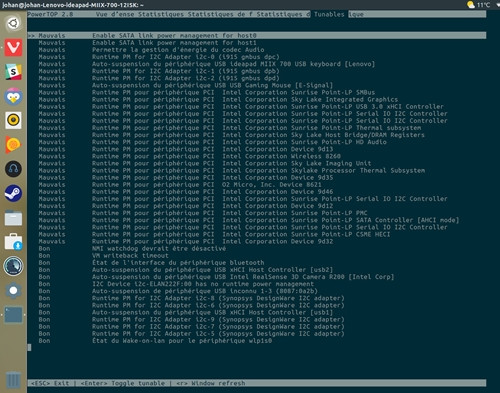Select I2C Device i2c-ELAN222F:00 row

click(257, 284)
